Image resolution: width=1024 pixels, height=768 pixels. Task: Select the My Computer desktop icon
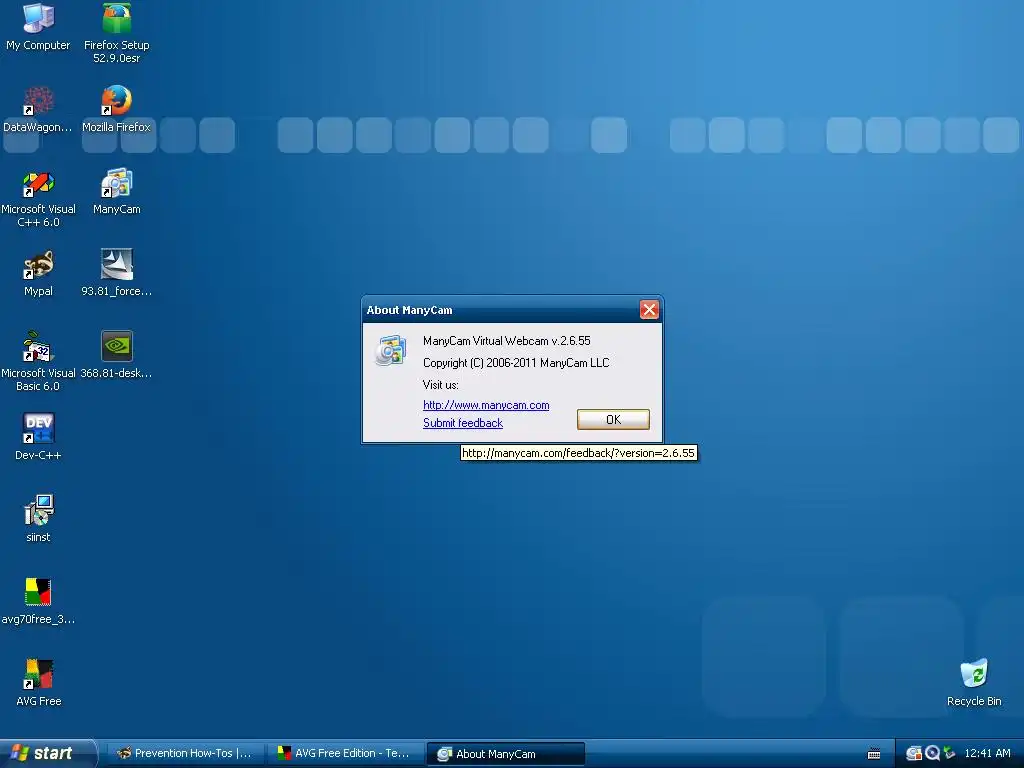(x=38, y=27)
